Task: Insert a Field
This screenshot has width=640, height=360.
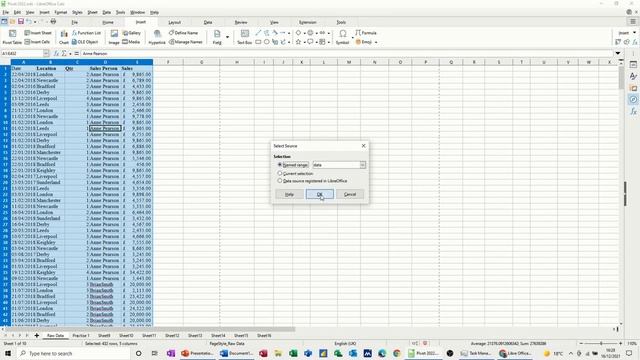Action: 217,37
